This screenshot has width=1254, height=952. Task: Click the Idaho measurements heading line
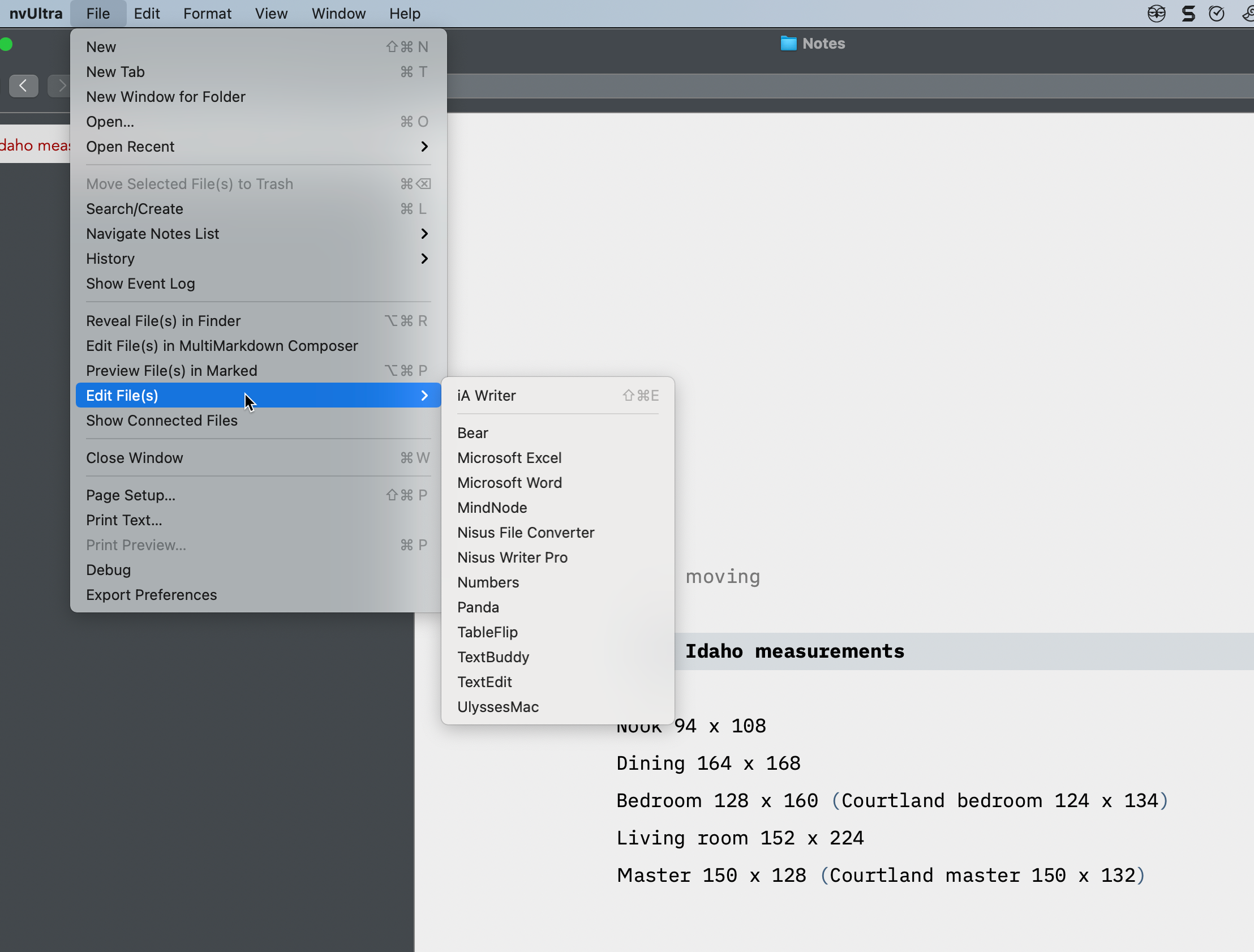click(795, 651)
